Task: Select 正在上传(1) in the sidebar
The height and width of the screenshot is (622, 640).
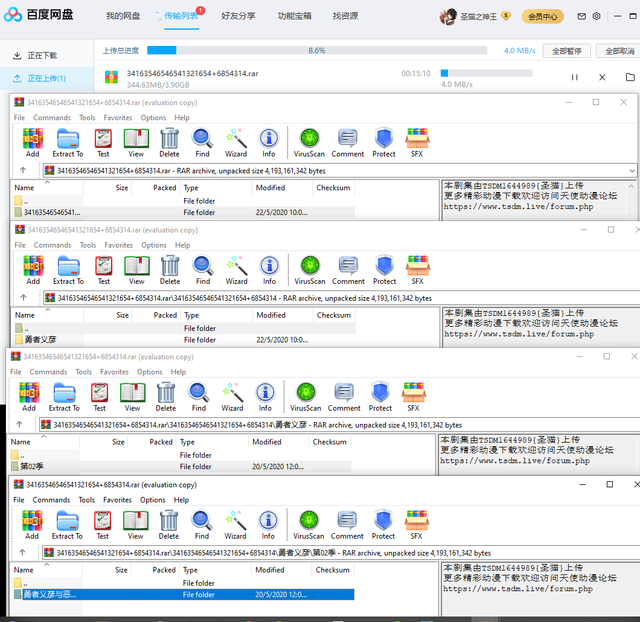Action: coord(47,78)
